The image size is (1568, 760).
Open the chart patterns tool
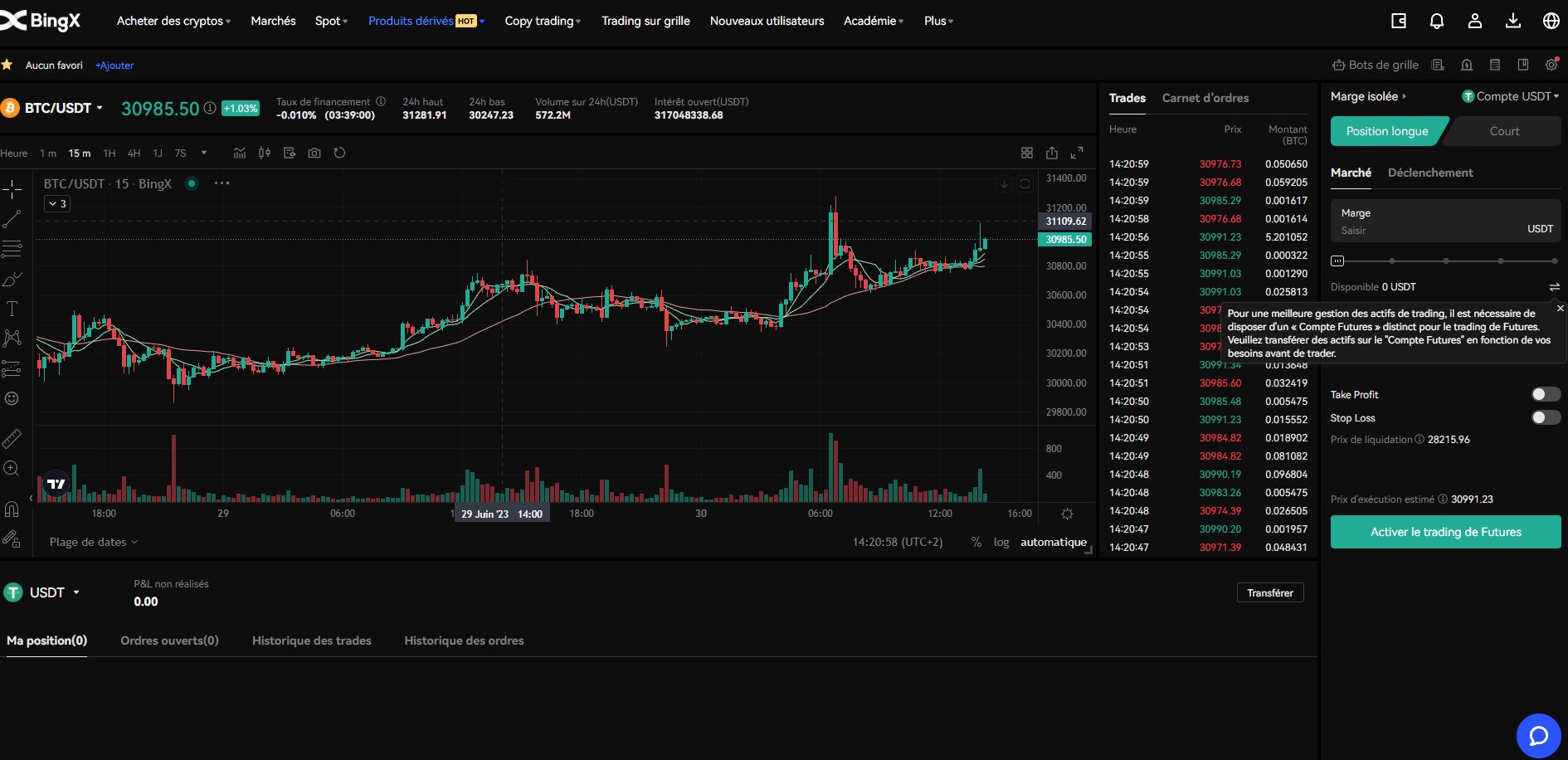(x=12, y=339)
